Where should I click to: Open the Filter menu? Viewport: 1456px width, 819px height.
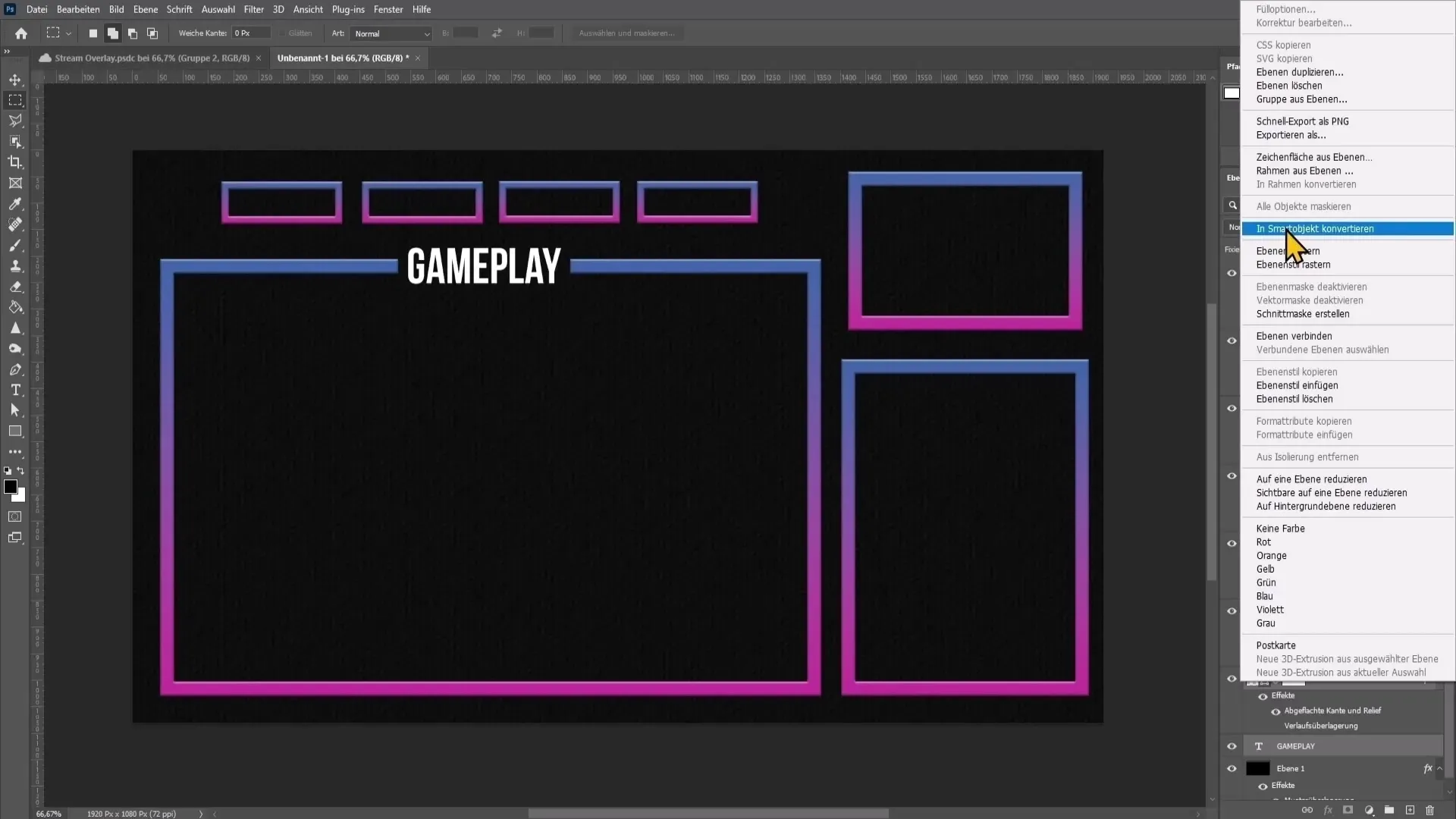coord(253,9)
